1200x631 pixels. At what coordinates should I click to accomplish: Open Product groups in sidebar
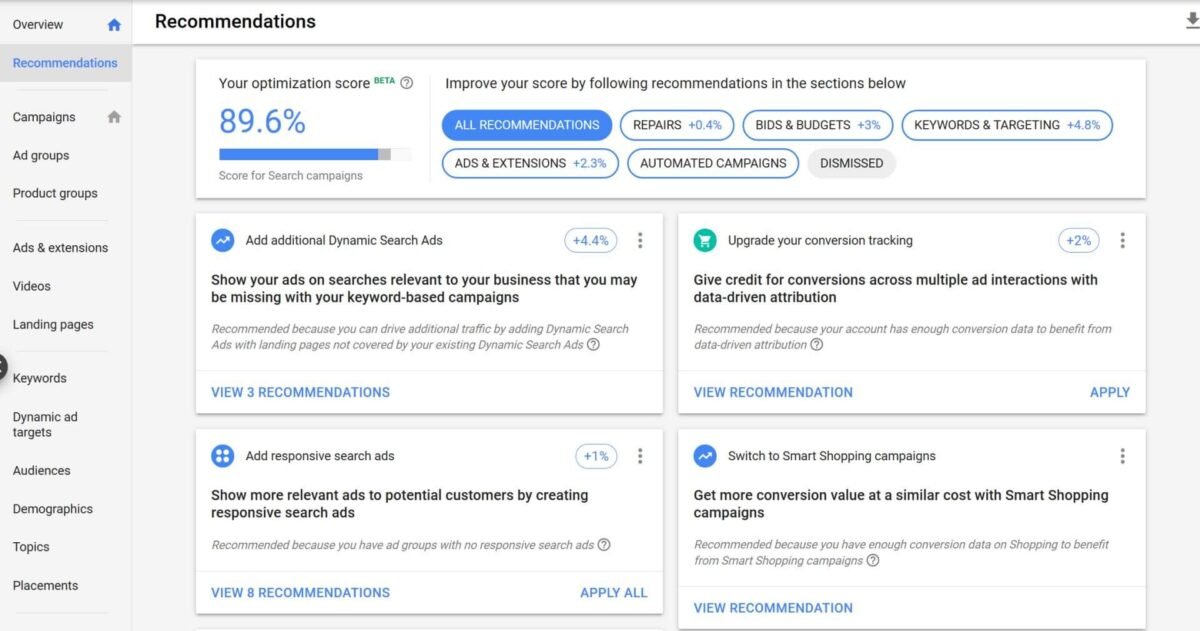pyautogui.click(x=55, y=193)
